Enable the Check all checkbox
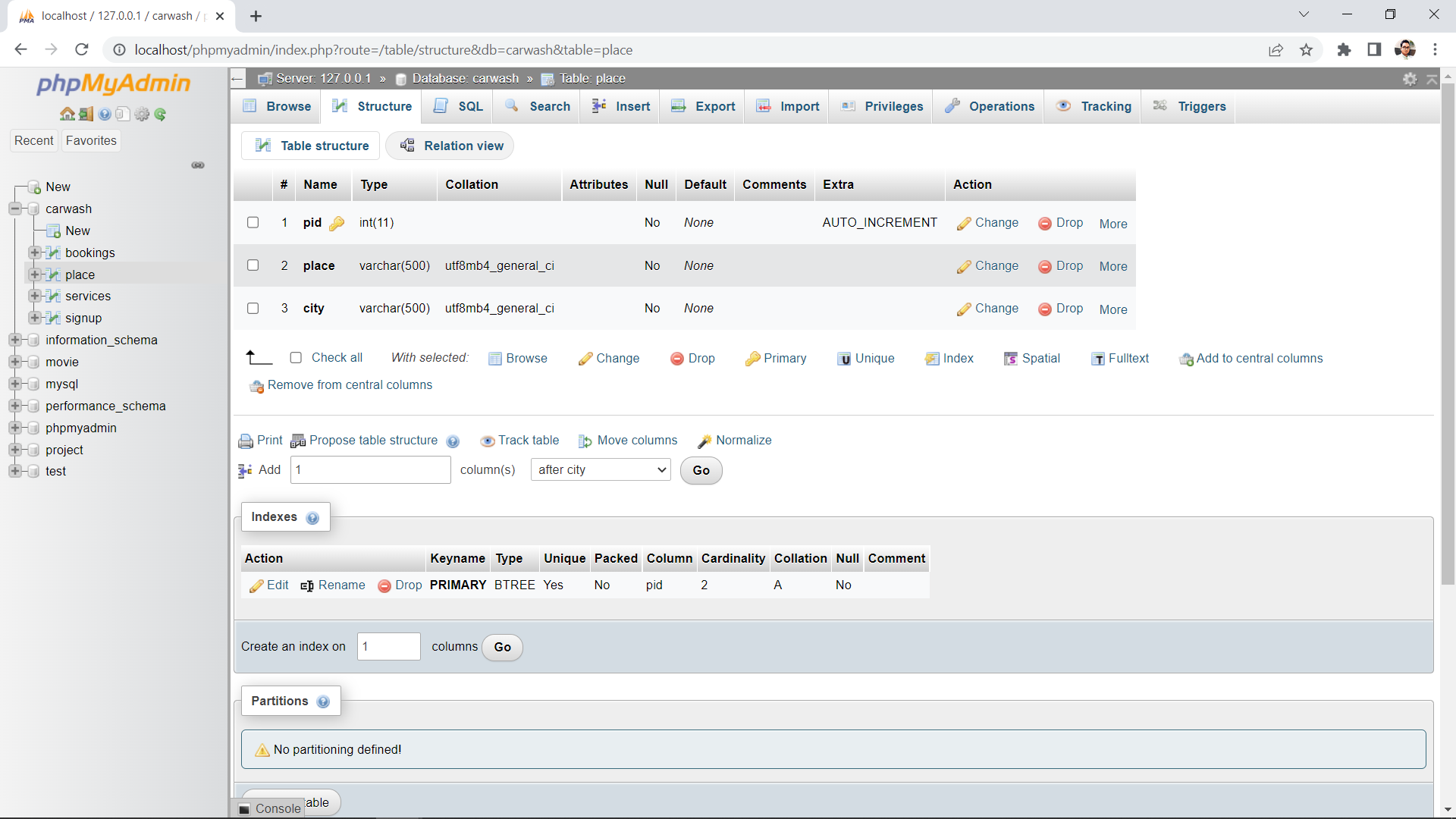The image size is (1456, 819). click(296, 357)
